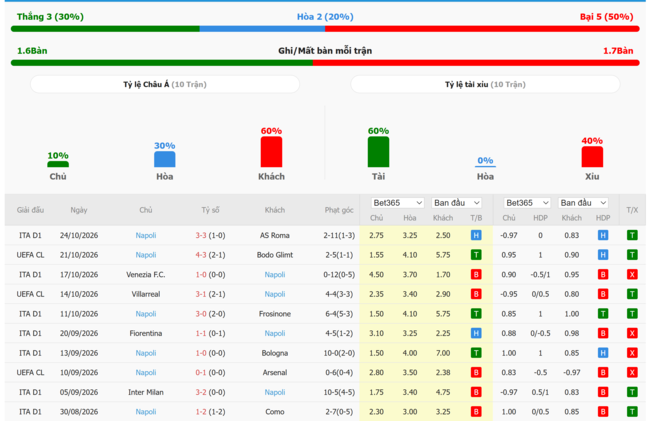Screen dimensions: 650x421
Task: Click the 1.7Bàn goals conceded value
Action: pos(618,51)
